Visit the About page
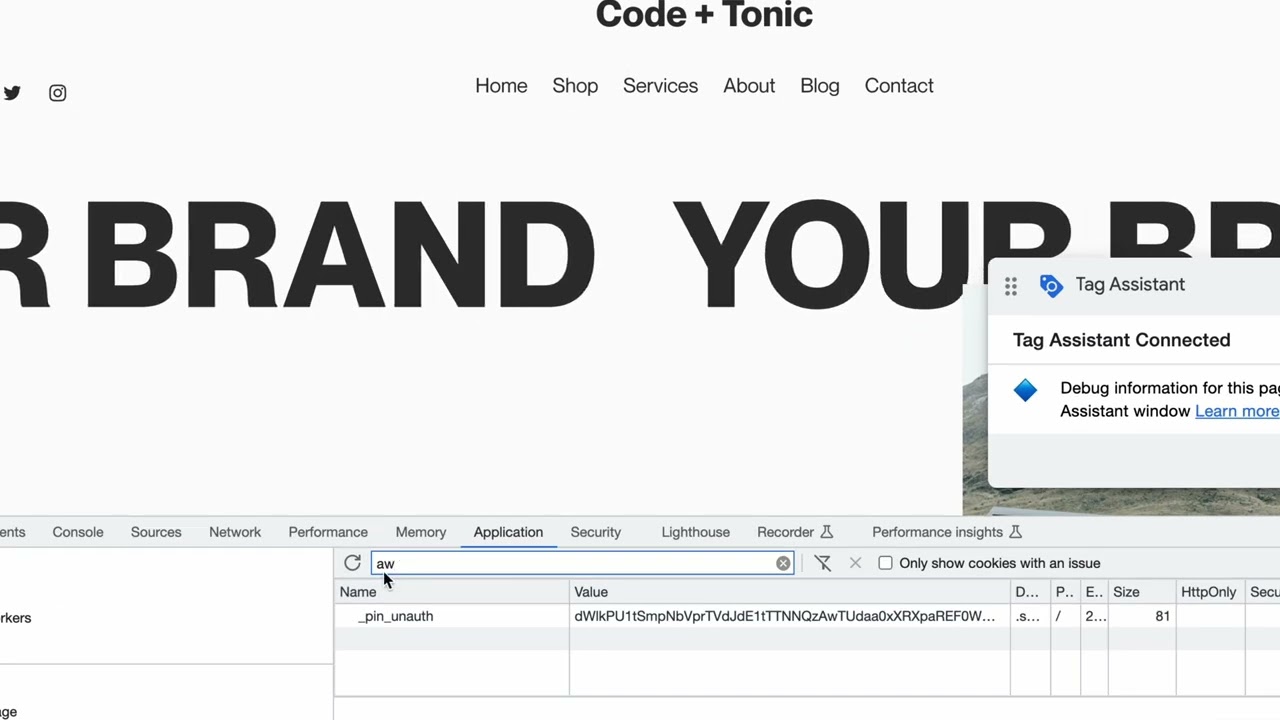Viewport: 1280px width, 720px height. click(x=749, y=86)
